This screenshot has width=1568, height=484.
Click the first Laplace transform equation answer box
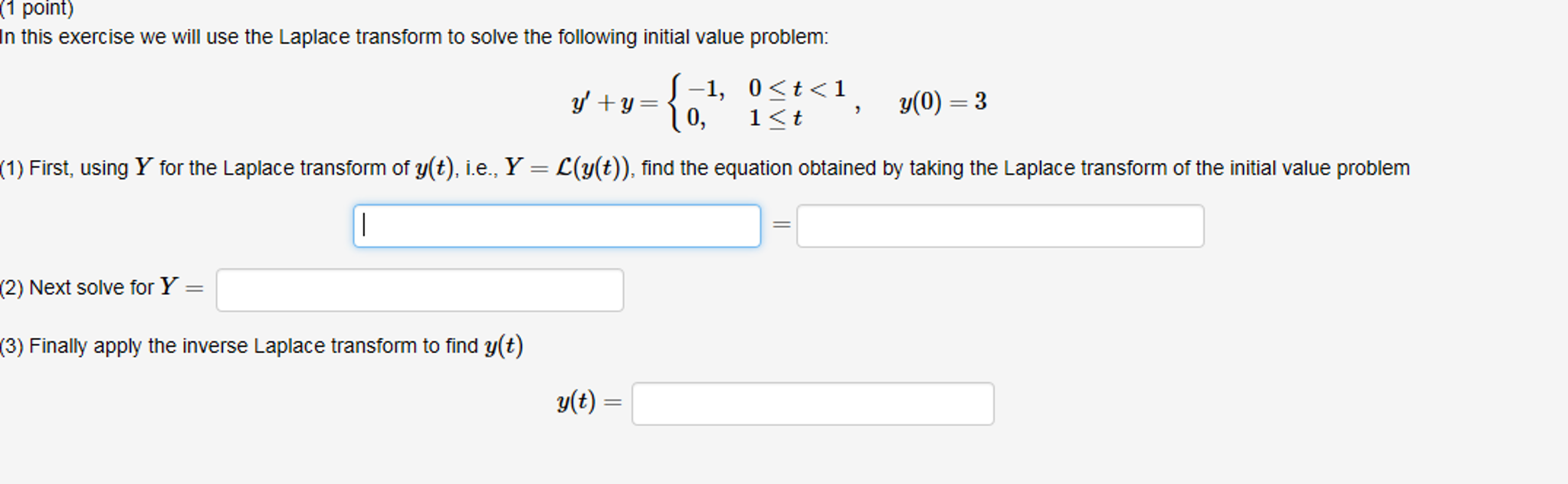556,224
